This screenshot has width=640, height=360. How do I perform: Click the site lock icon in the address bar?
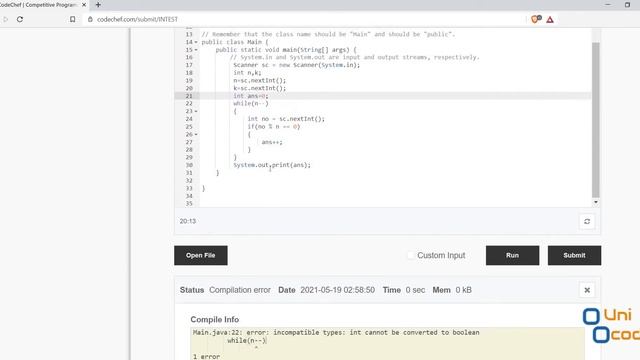click(90, 19)
